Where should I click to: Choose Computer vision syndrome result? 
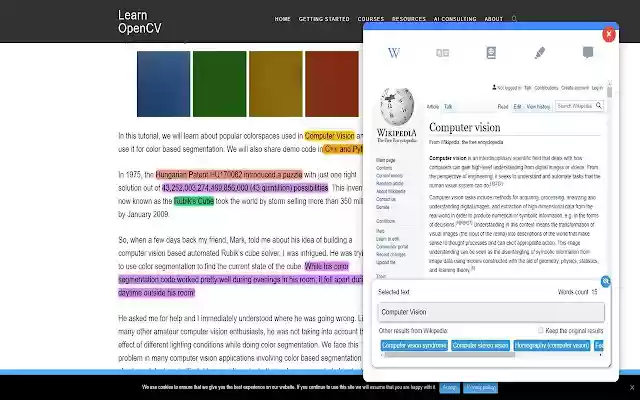click(x=414, y=345)
